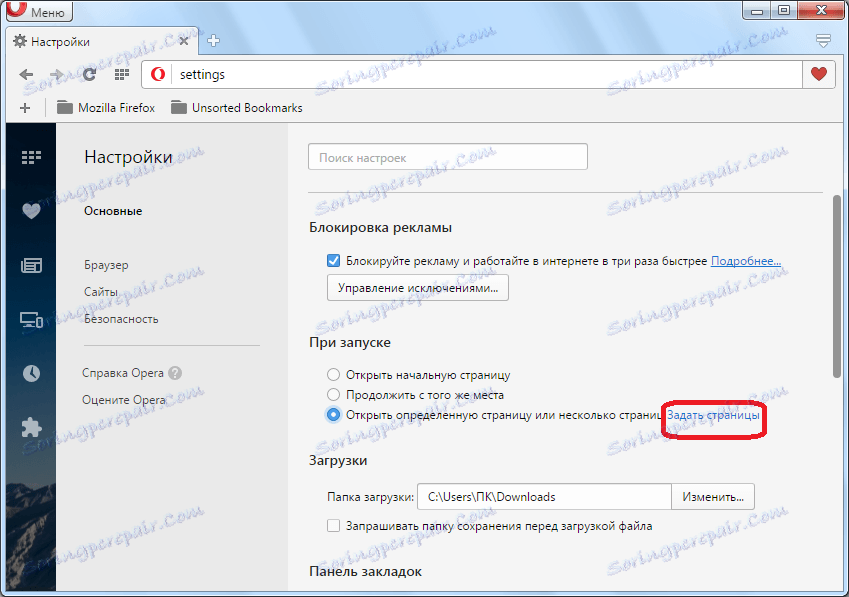Focus the Поиск настроек search field

click(x=448, y=157)
